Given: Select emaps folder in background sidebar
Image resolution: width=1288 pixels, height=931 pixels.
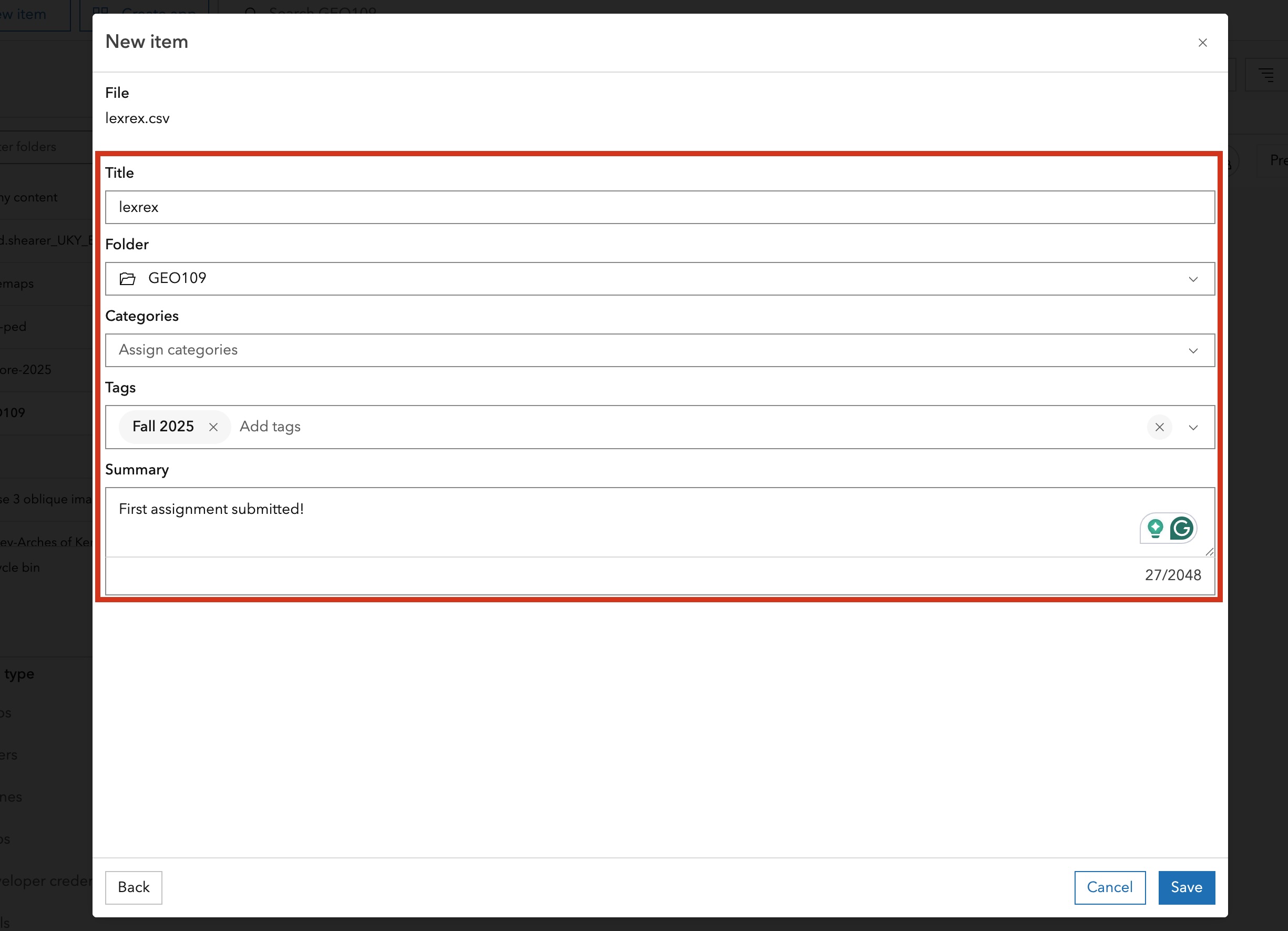Looking at the screenshot, I should click(x=17, y=284).
